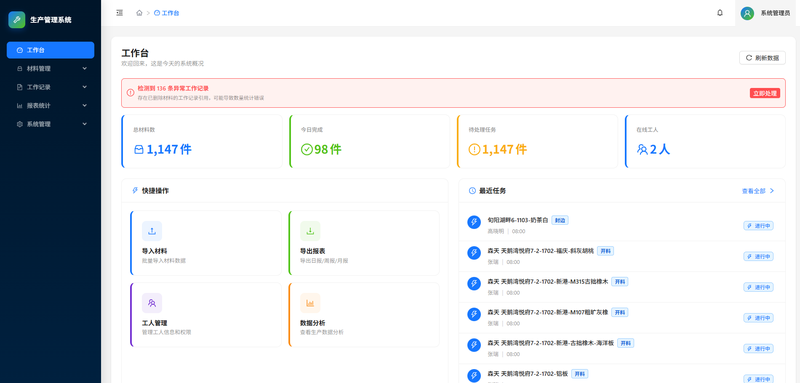
Task: Click the 报表统计 bar chart icon in sidebar
Action: (x=20, y=106)
